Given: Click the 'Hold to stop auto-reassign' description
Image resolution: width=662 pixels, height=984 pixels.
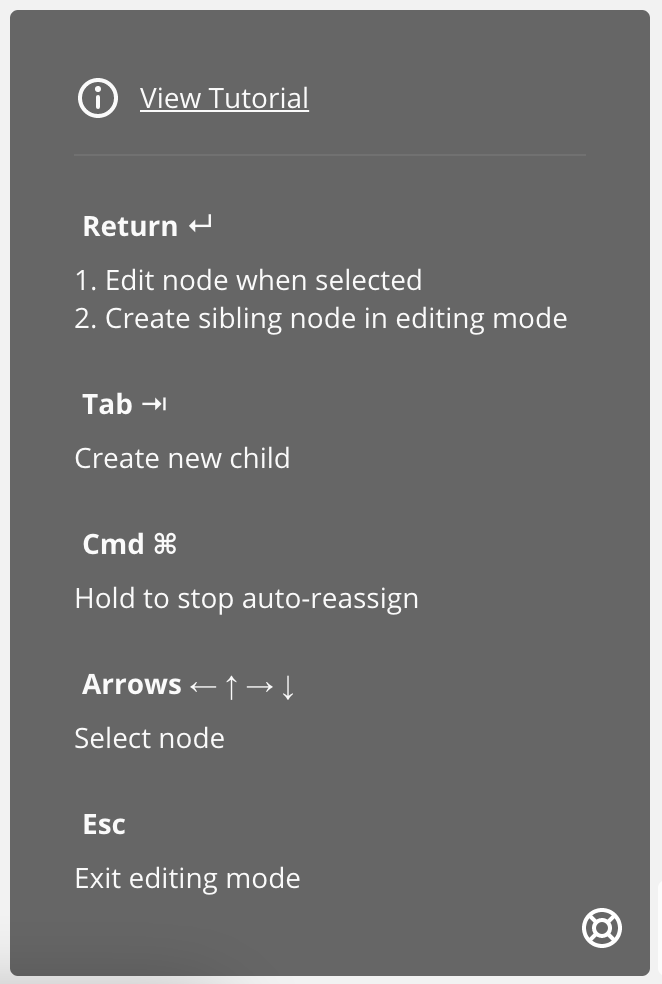Looking at the screenshot, I should click(246, 598).
